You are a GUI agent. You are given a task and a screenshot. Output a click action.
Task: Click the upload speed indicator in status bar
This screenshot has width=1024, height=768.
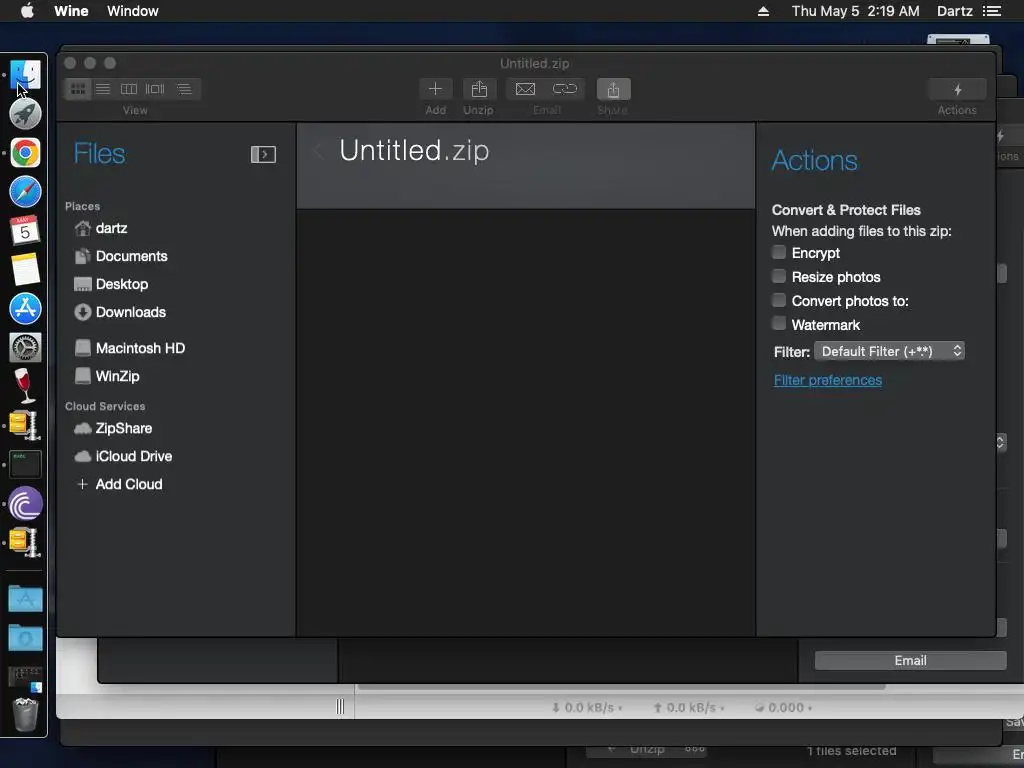[x=689, y=707]
